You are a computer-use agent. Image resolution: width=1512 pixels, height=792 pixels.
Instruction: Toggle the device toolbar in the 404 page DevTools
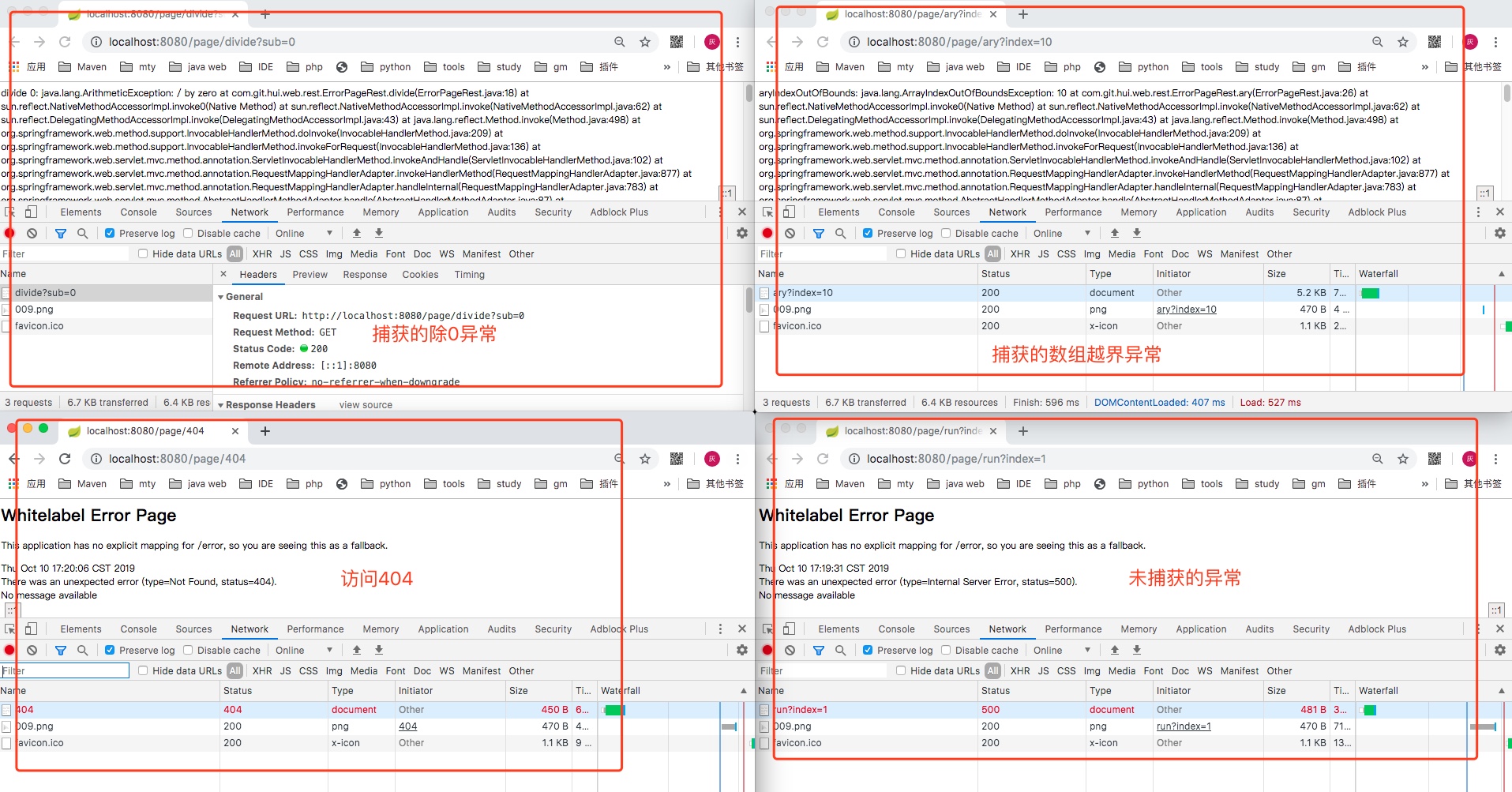31,629
